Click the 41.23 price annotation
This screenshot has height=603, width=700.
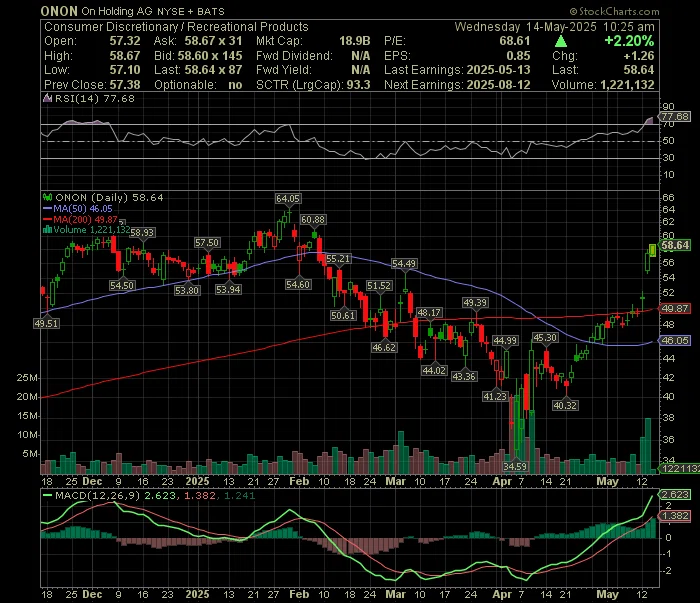(x=495, y=396)
